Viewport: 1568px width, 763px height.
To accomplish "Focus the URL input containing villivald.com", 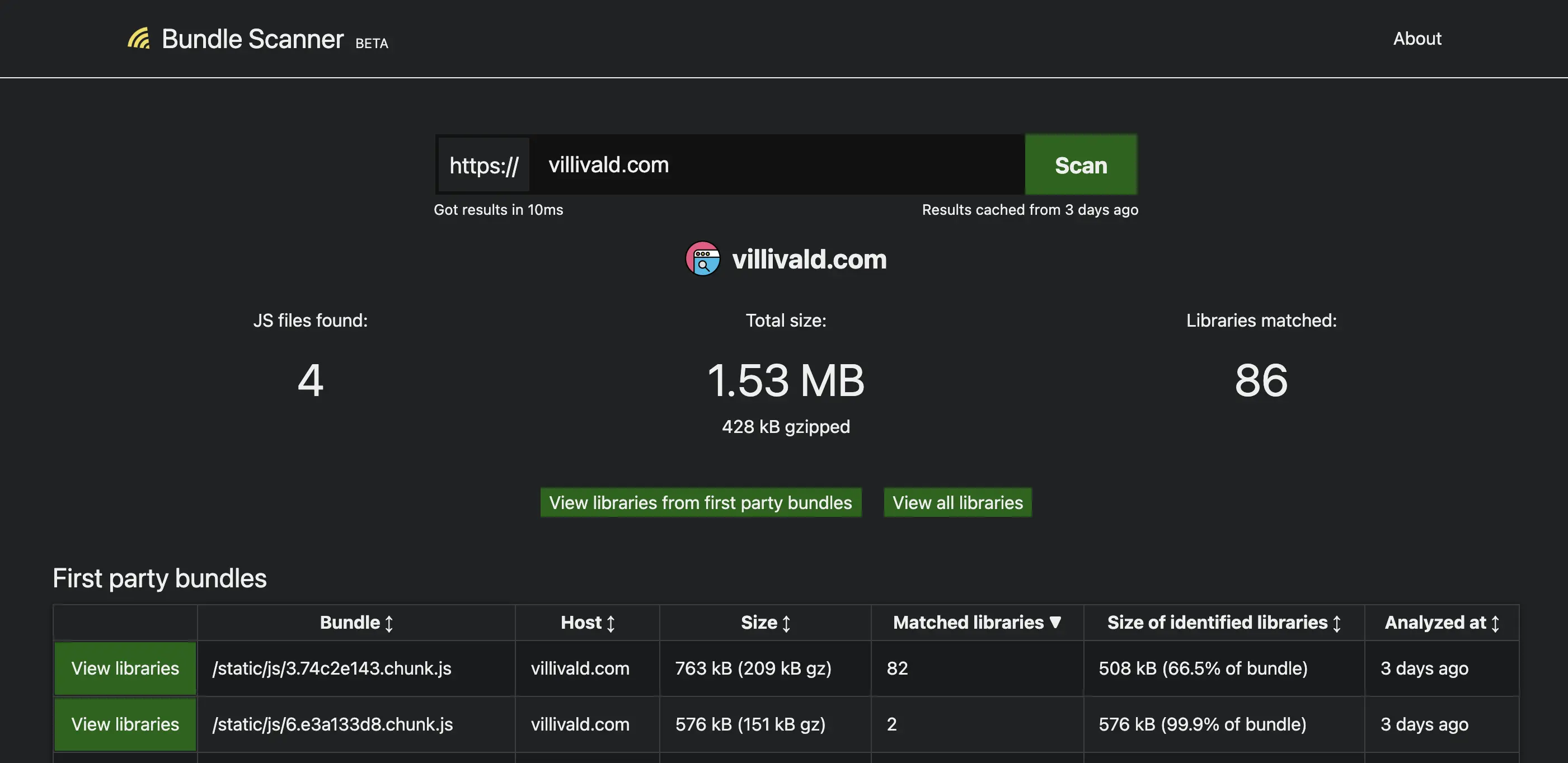I will click(778, 165).
